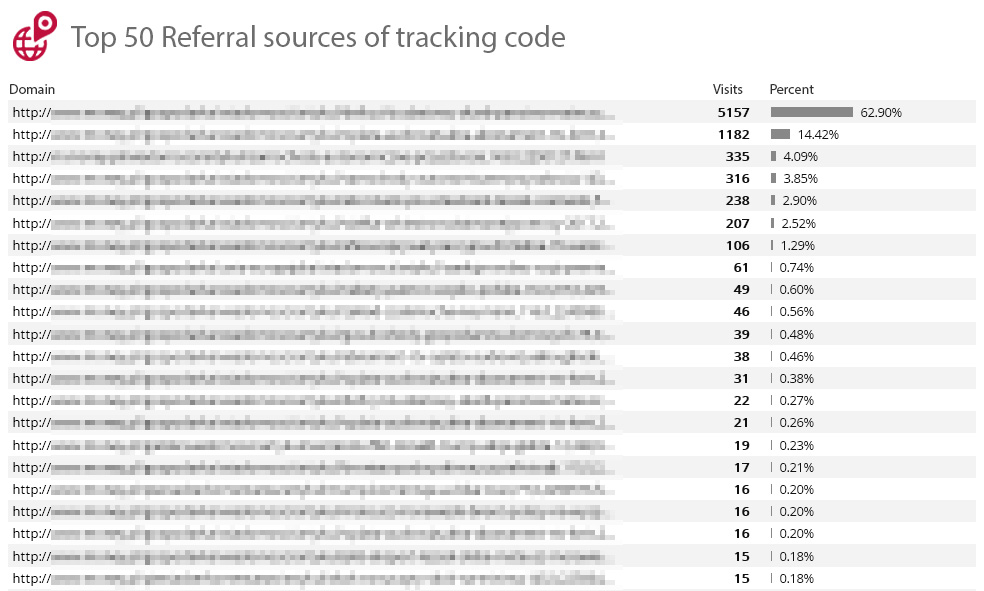Click the 14.42% percent bar
The height and width of the screenshot is (591, 984).
[780, 134]
